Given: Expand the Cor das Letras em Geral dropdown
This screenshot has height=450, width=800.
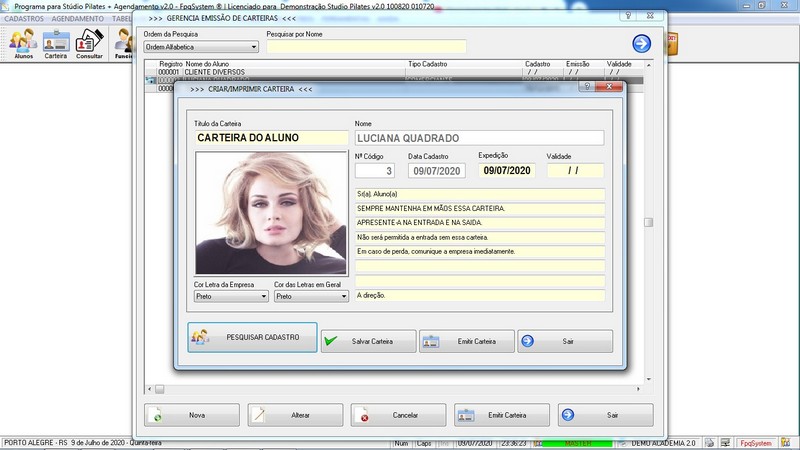Looking at the screenshot, I should pos(311,296).
